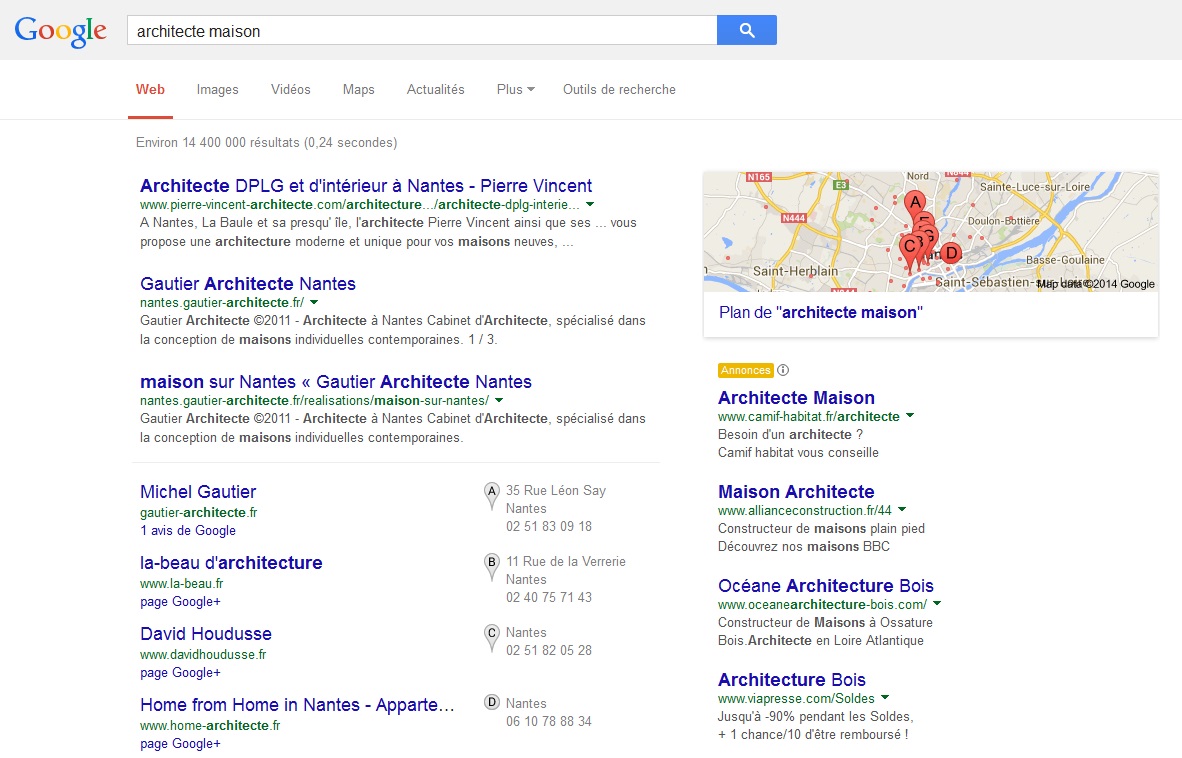1182x758 pixels.
Task: Expand arrow next to camif-habitat.fr/architecte
Action: (x=910, y=416)
